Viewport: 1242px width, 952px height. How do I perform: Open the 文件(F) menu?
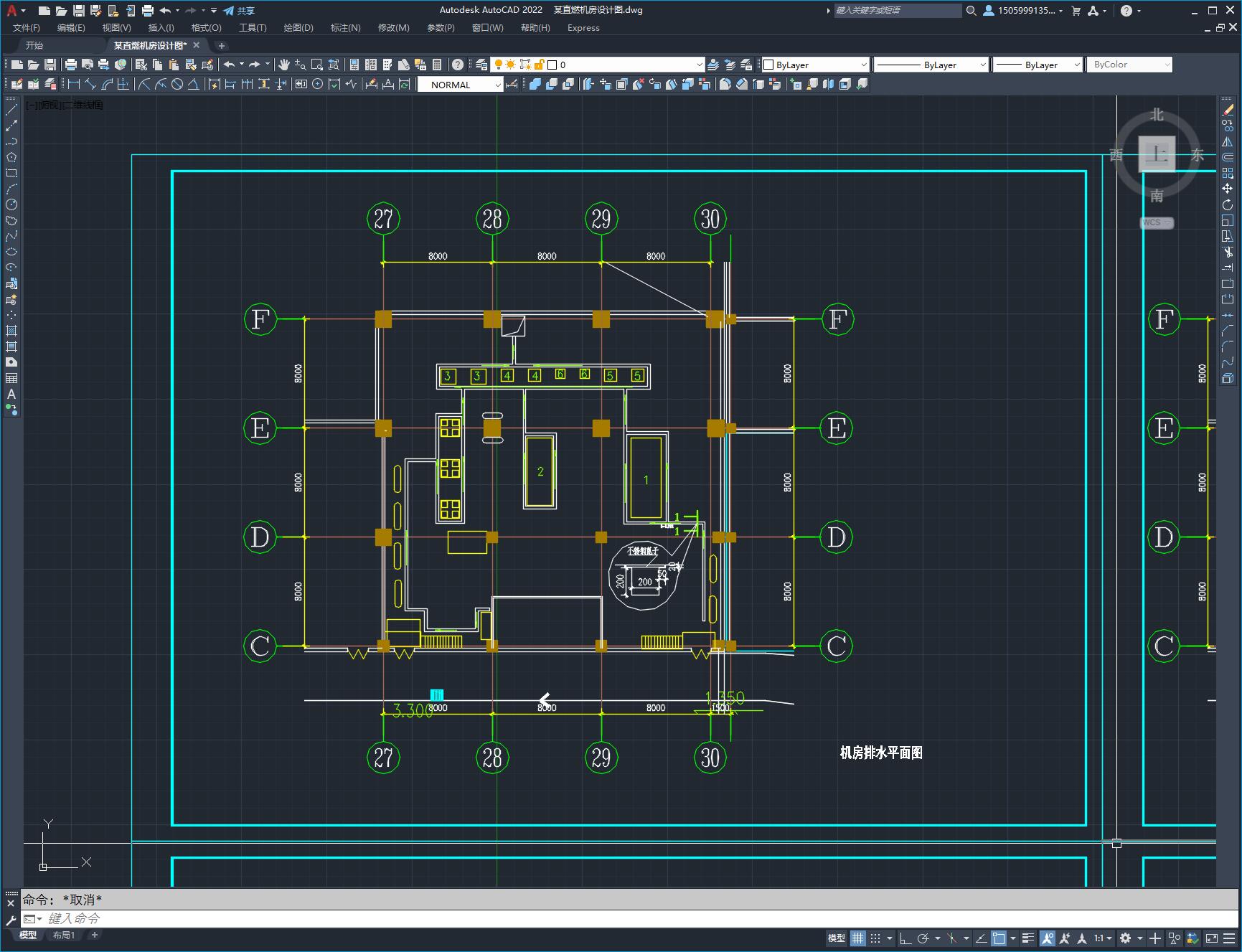click(x=27, y=28)
